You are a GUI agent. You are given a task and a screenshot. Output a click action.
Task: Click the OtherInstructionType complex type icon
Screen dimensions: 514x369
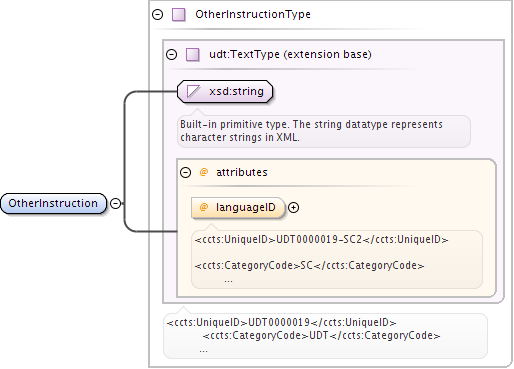click(179, 15)
